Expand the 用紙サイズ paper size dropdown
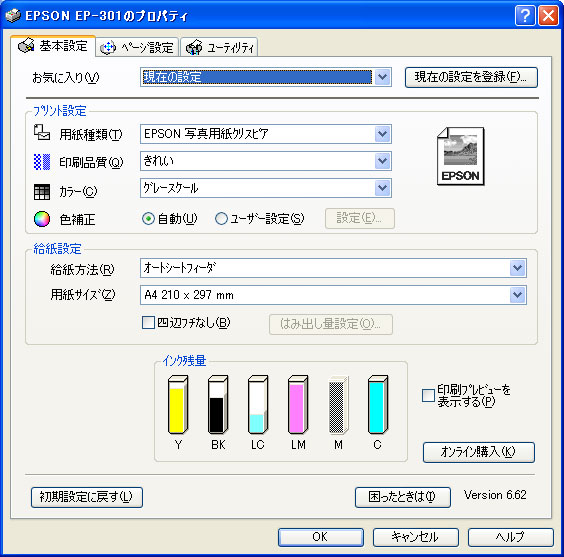564x557 pixels. pos(333,295)
